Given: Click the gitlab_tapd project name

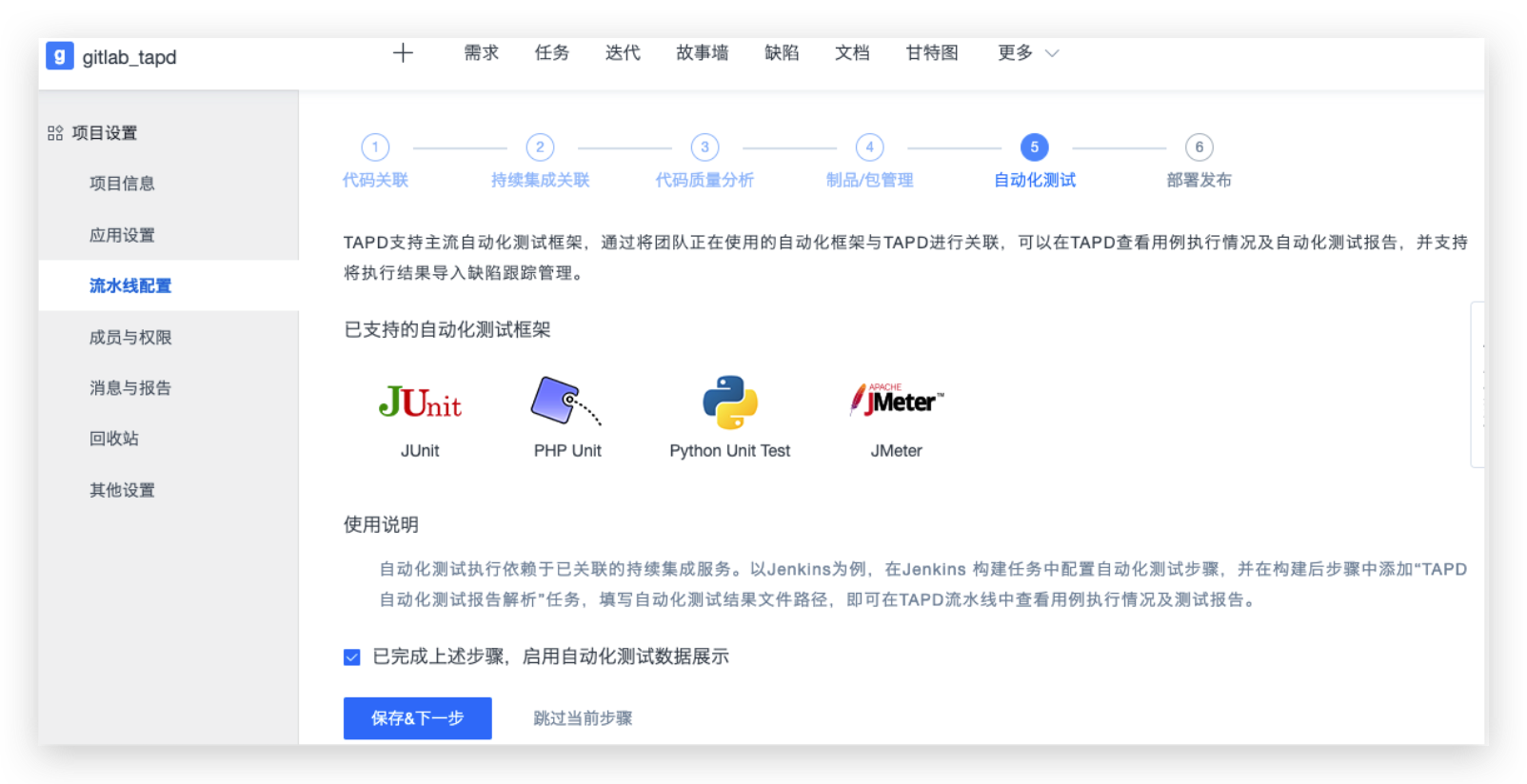Looking at the screenshot, I should [x=129, y=57].
